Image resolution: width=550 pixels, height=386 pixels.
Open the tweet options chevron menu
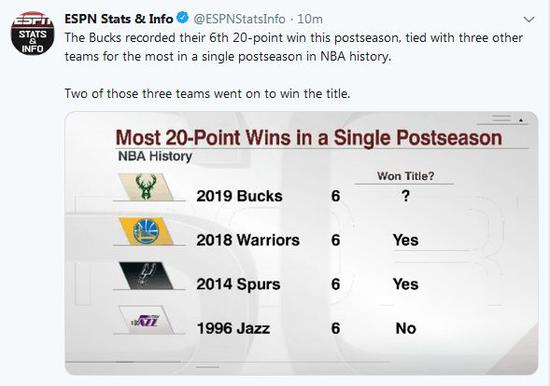[x=529, y=19]
